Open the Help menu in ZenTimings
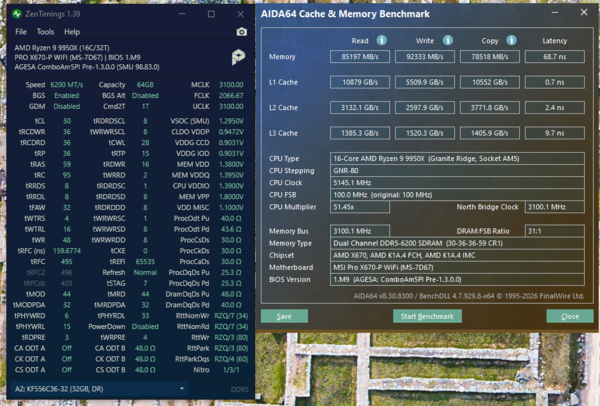This screenshot has width=600, height=406. click(x=72, y=32)
